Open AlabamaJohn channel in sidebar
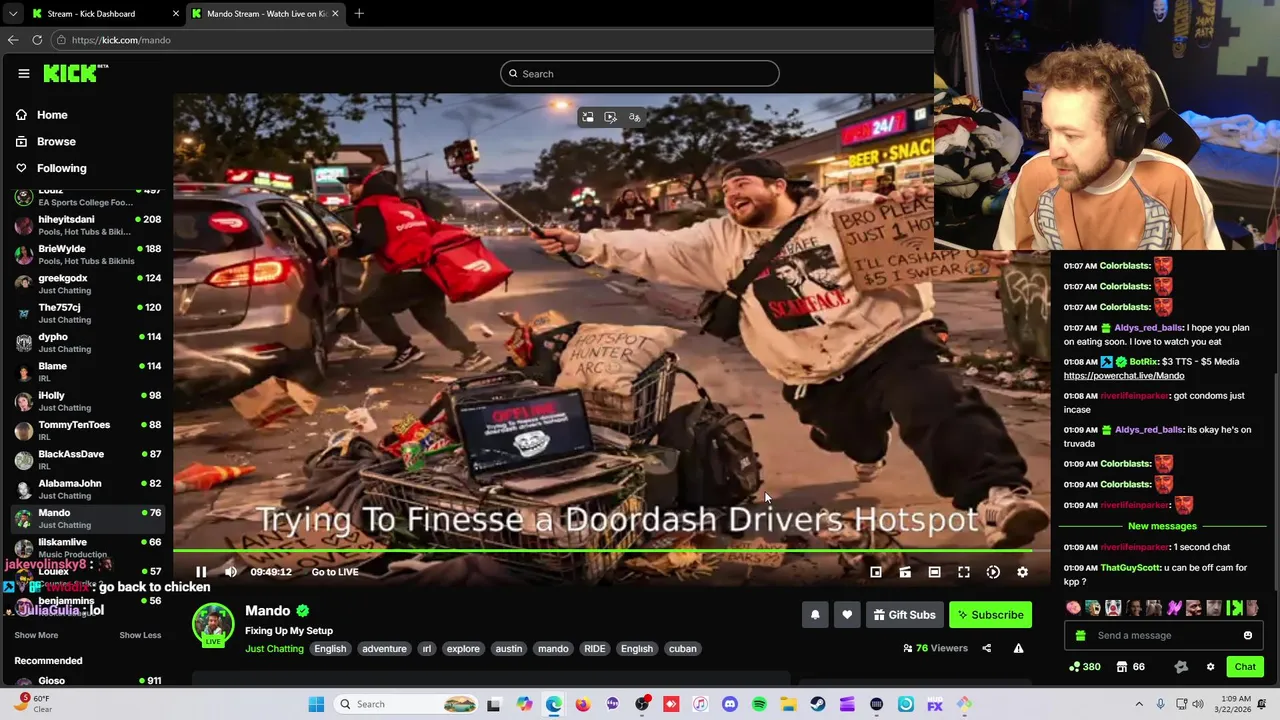The image size is (1280, 720). (87, 489)
